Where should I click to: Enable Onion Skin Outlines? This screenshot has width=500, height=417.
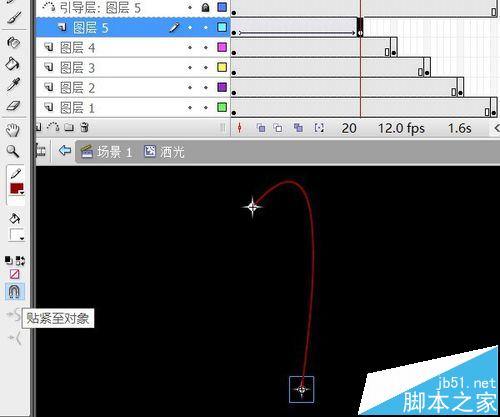[278, 128]
